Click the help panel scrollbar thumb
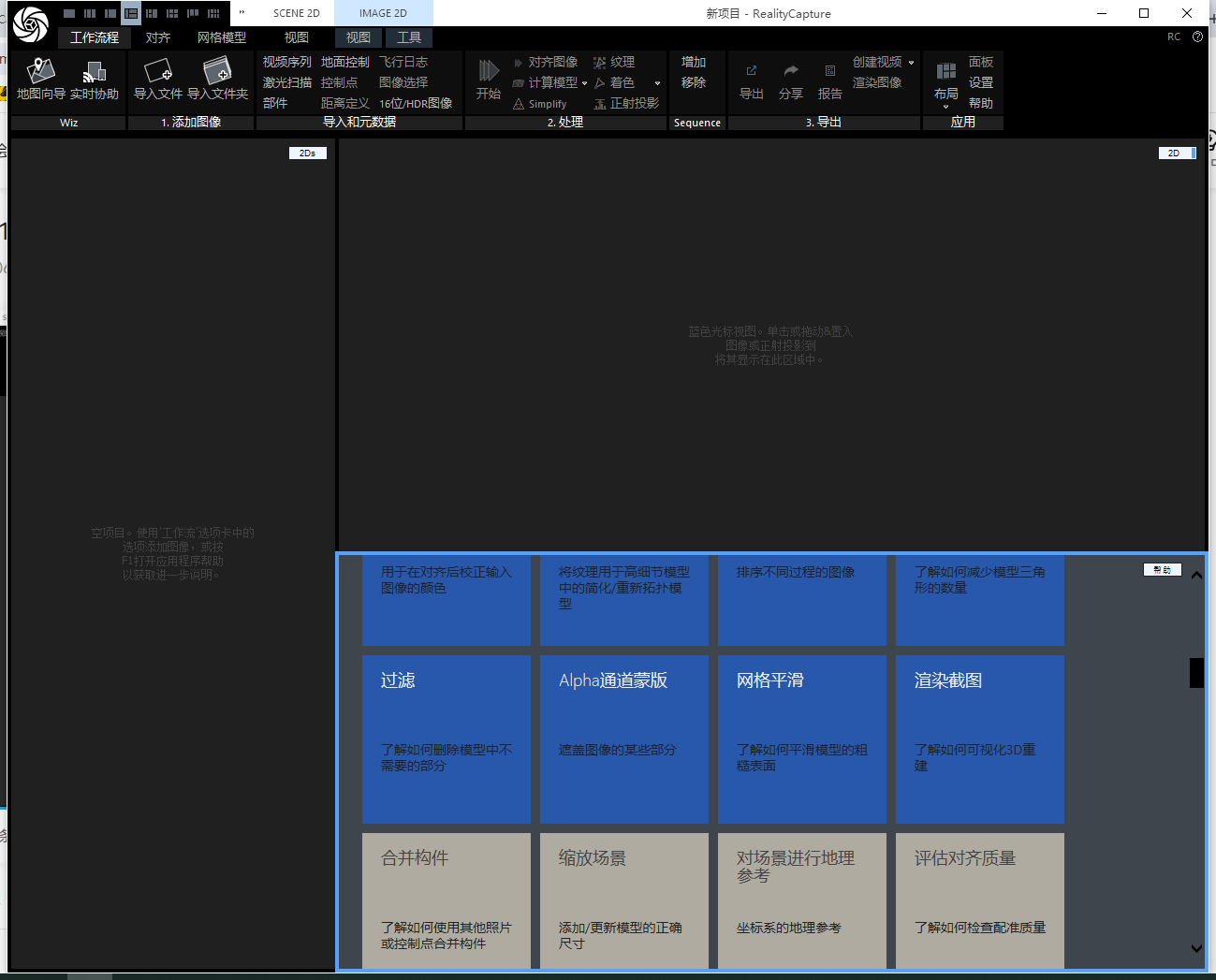1216x980 pixels. point(1196,673)
